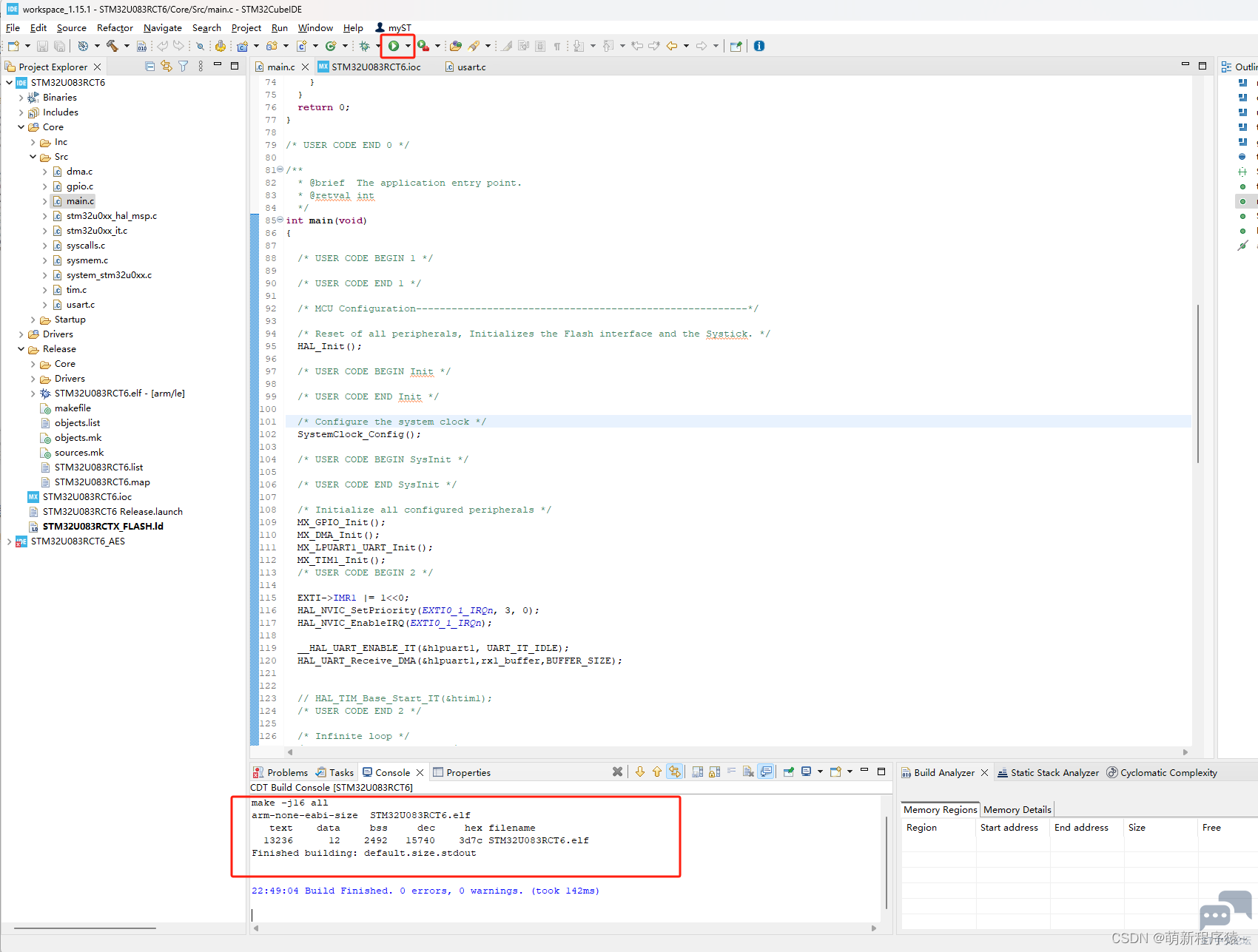Select the makefile in Release folder

pyautogui.click(x=73, y=408)
